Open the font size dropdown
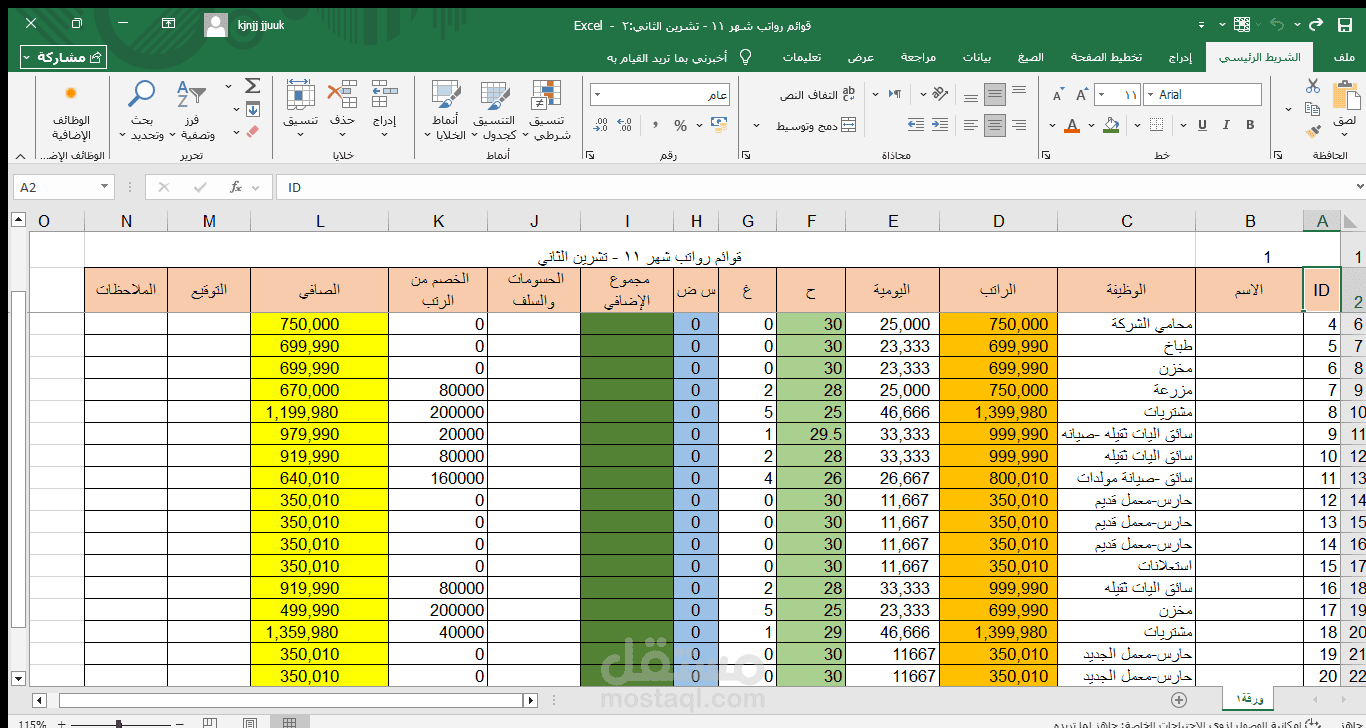This screenshot has width=1366, height=728. click(x=1102, y=95)
